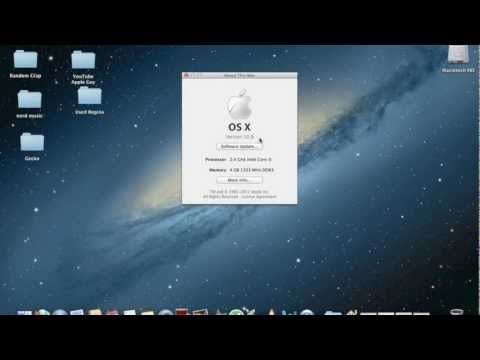Click the More Info button
The height and width of the screenshot is (360, 480).
(x=239, y=180)
